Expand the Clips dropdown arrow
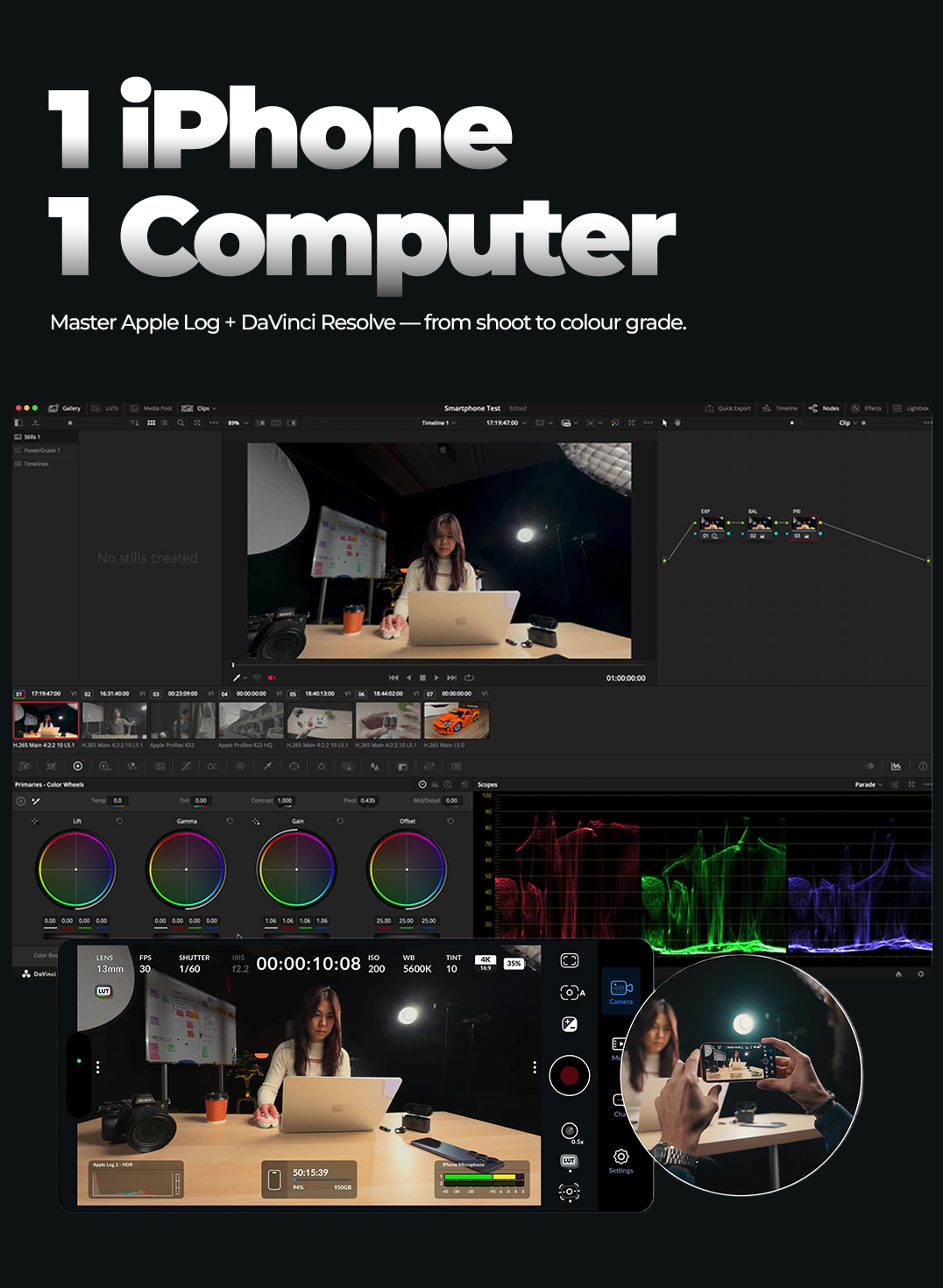 [214, 408]
